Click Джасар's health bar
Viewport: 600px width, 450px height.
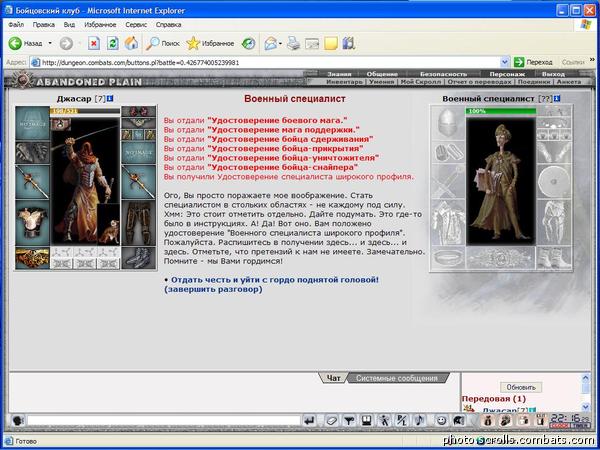tap(85, 111)
